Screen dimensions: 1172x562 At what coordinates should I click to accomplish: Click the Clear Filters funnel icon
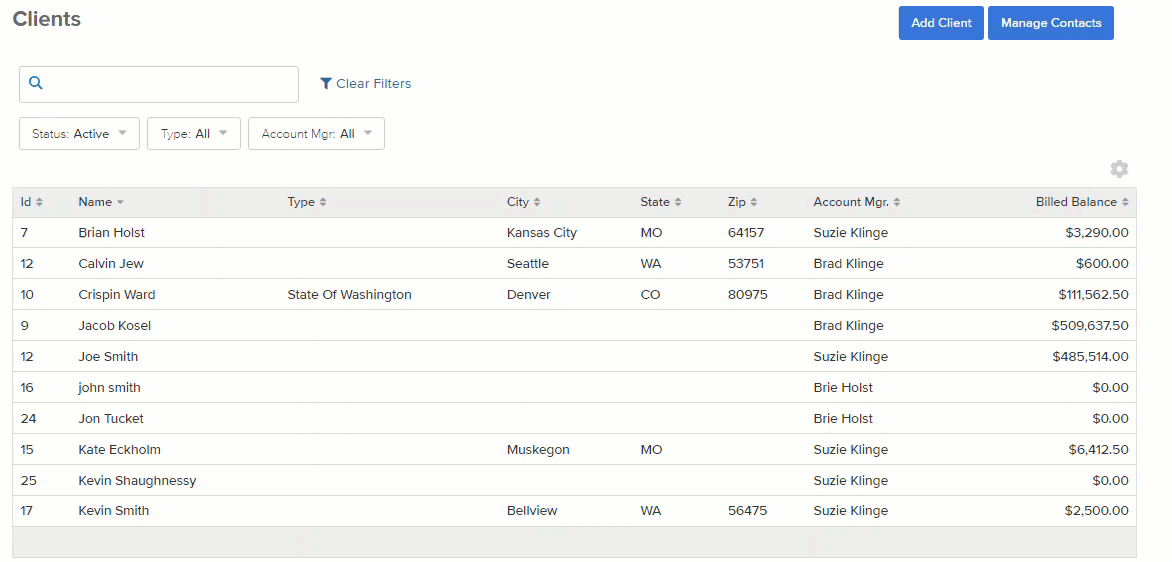[325, 84]
